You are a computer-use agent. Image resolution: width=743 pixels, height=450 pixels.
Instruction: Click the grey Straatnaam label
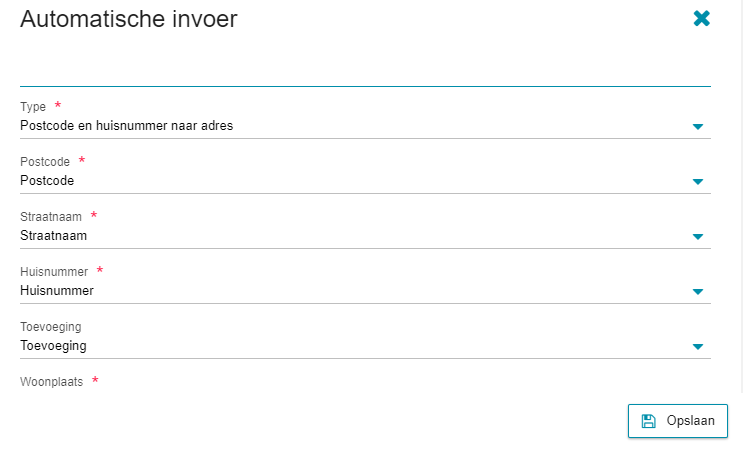(x=51, y=217)
